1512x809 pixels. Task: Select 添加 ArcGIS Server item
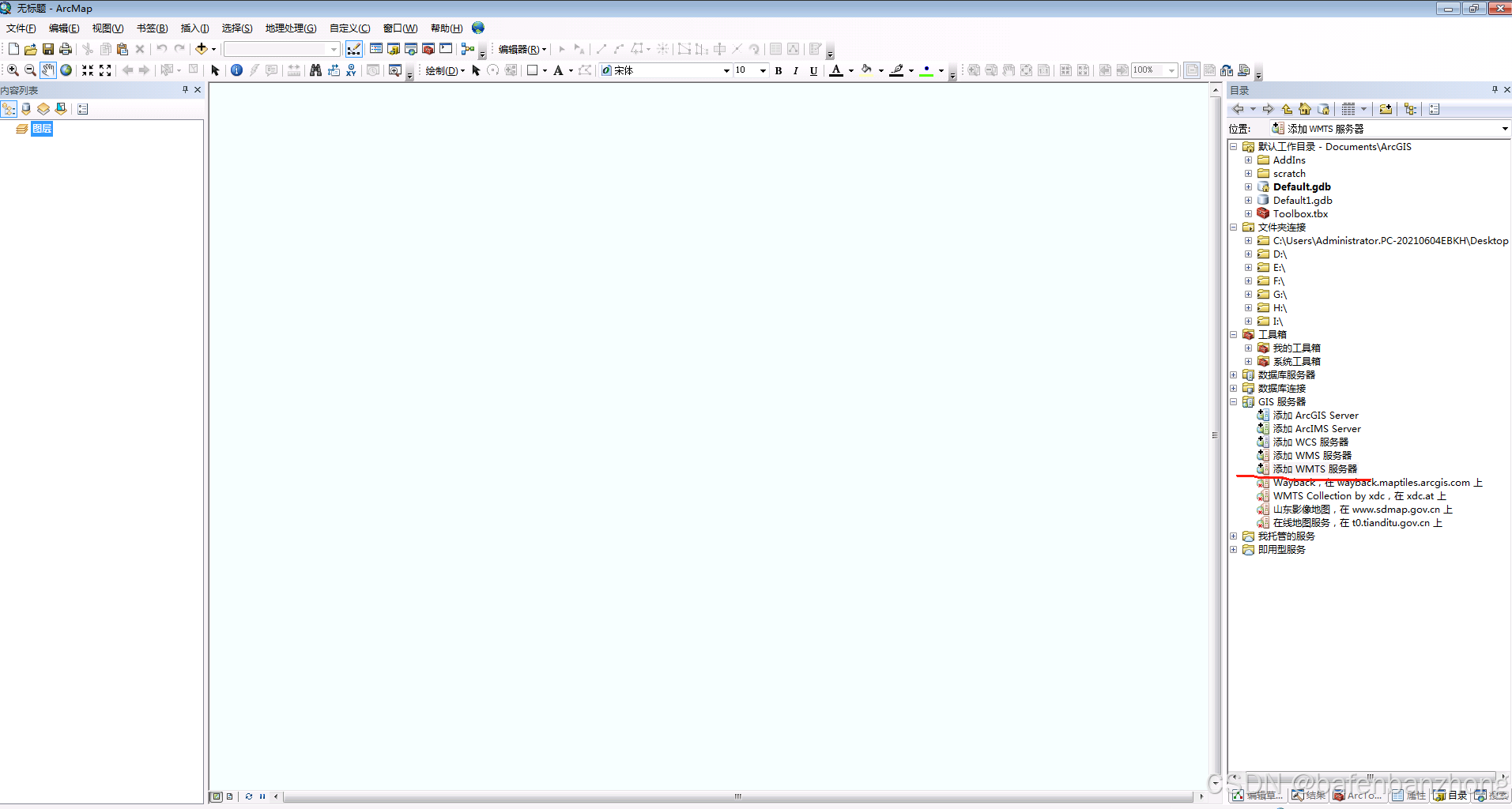tap(1315, 415)
